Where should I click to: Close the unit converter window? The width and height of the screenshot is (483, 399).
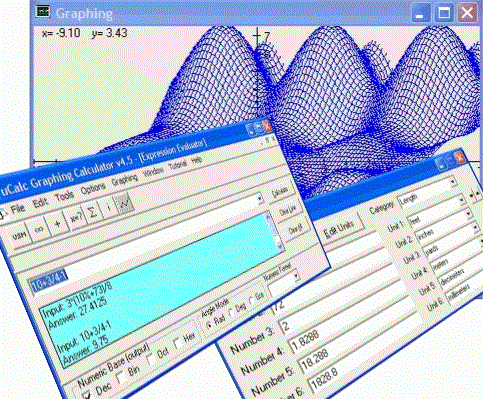click(460, 158)
